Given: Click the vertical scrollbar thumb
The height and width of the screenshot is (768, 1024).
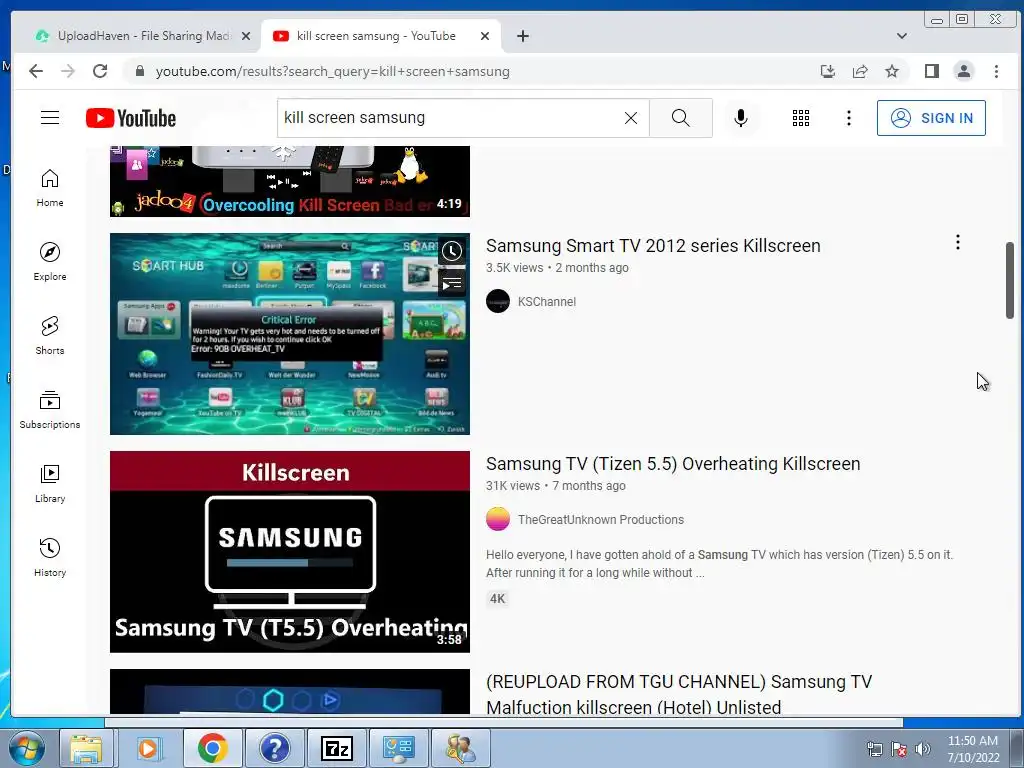Looking at the screenshot, I should point(1010,281).
